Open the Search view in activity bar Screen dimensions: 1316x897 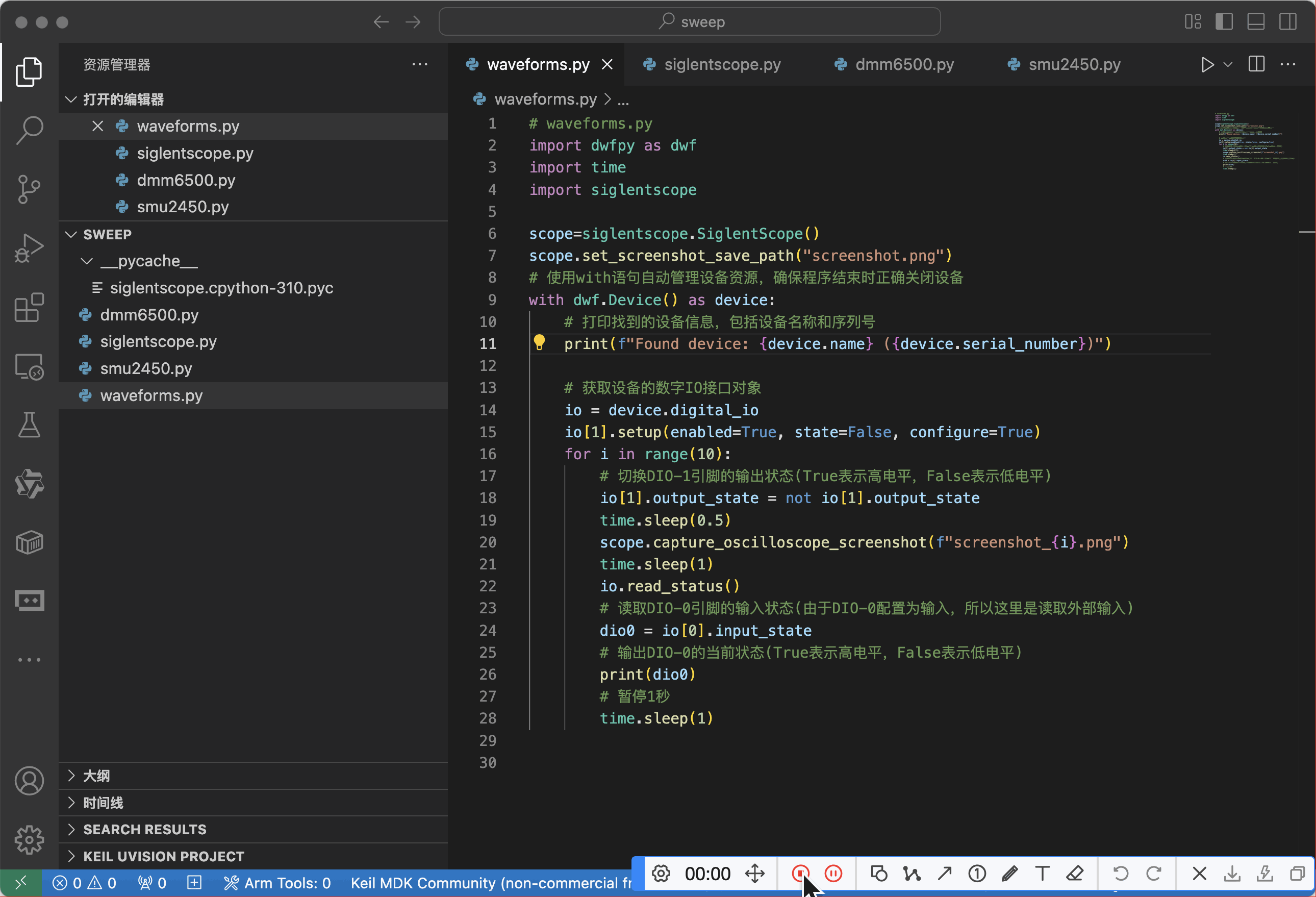29,130
